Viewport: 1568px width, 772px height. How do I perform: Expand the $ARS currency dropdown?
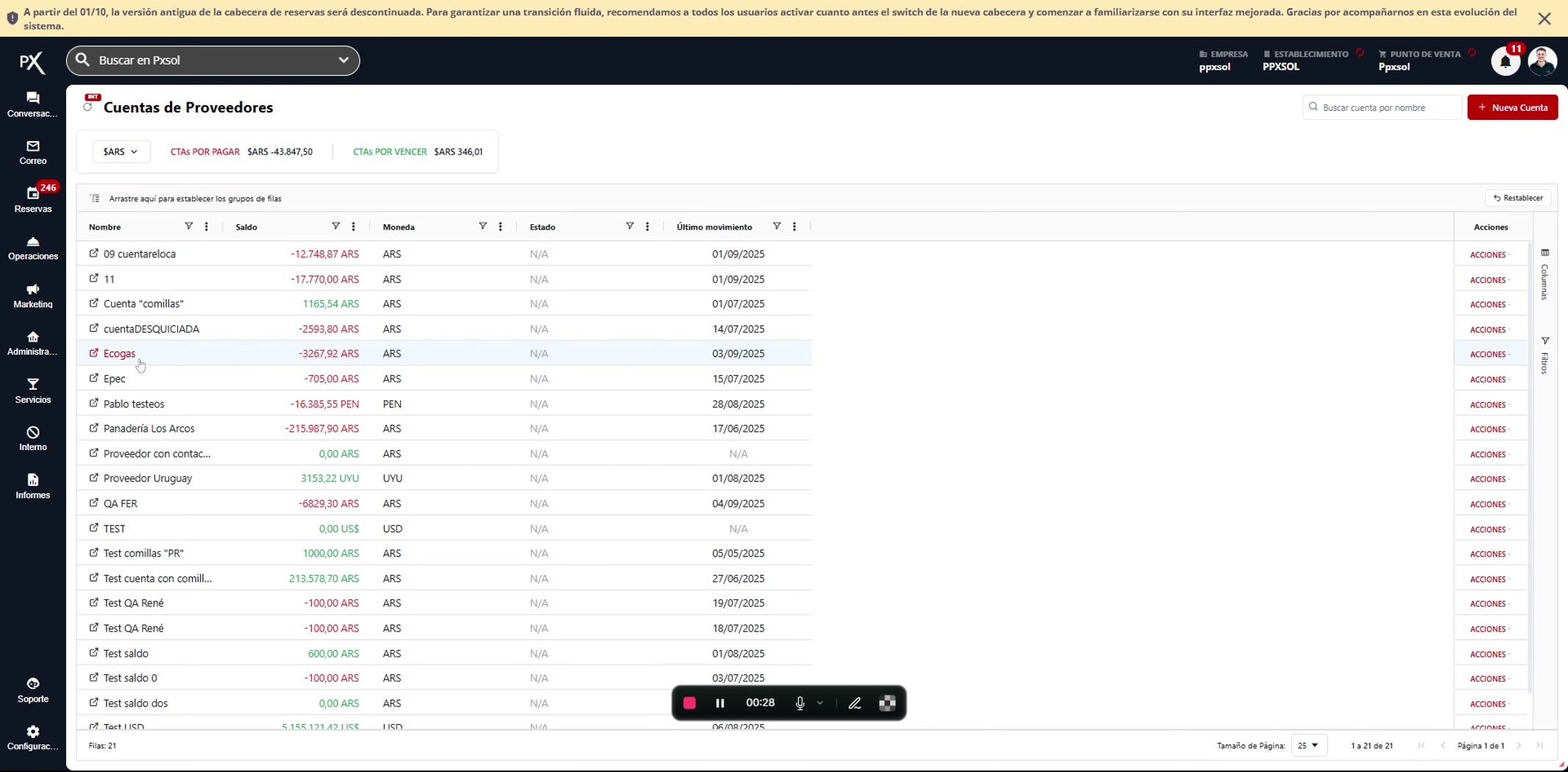[x=121, y=151]
